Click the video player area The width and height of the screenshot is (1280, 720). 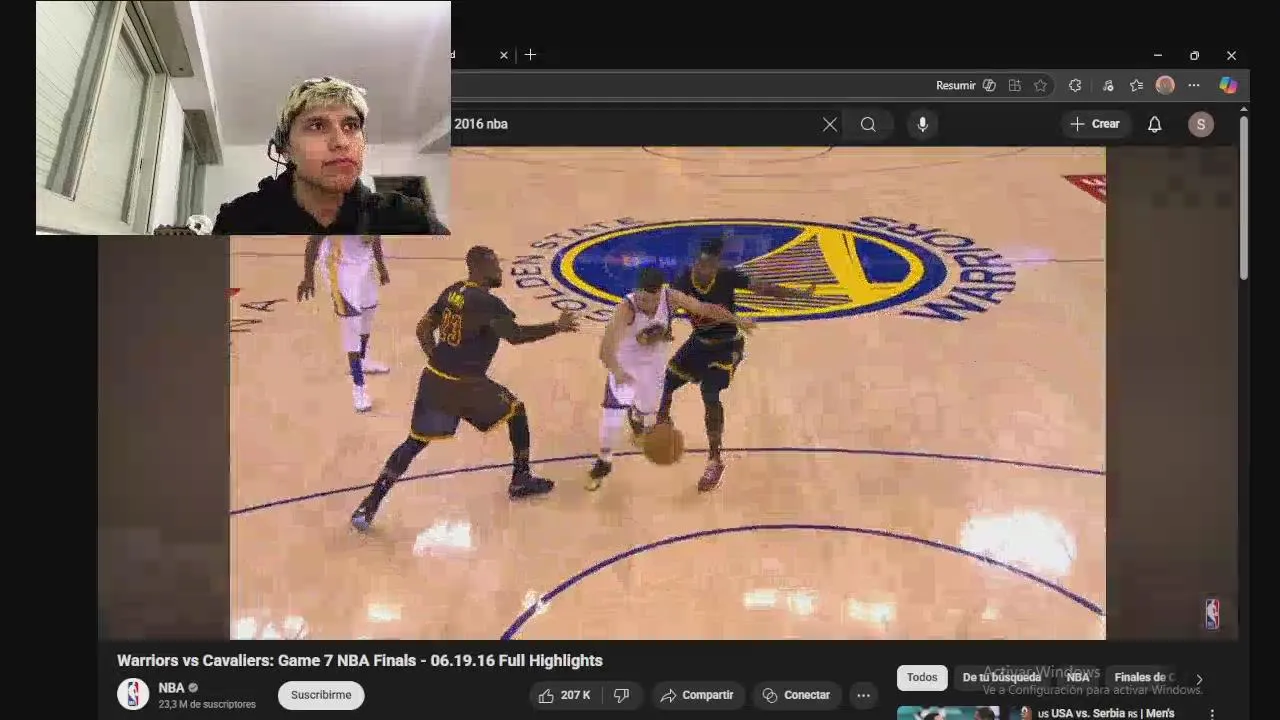point(668,393)
